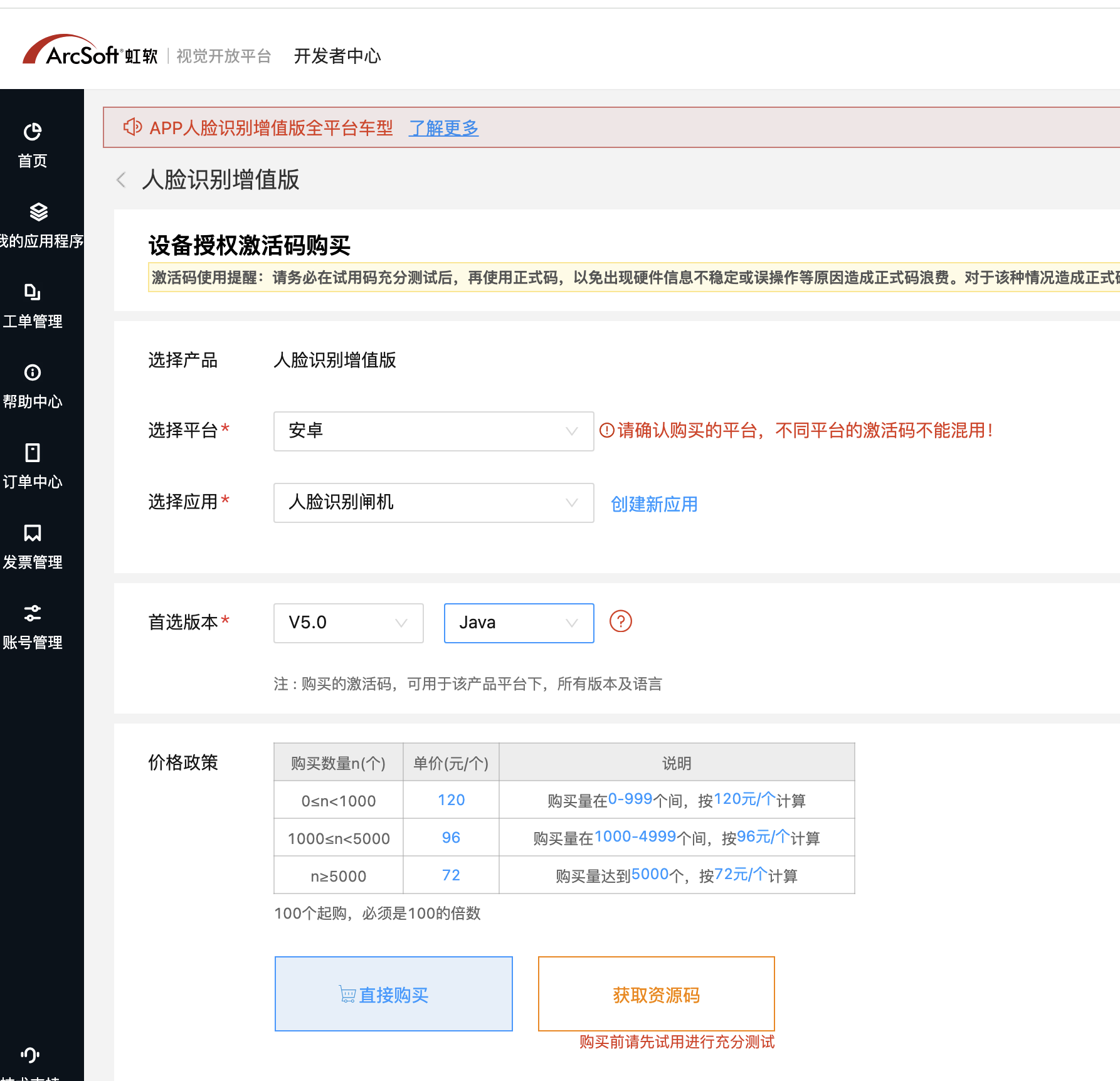Open the 首页 home icon in sidebar
This screenshot has width=1120, height=1081.
tap(33, 132)
